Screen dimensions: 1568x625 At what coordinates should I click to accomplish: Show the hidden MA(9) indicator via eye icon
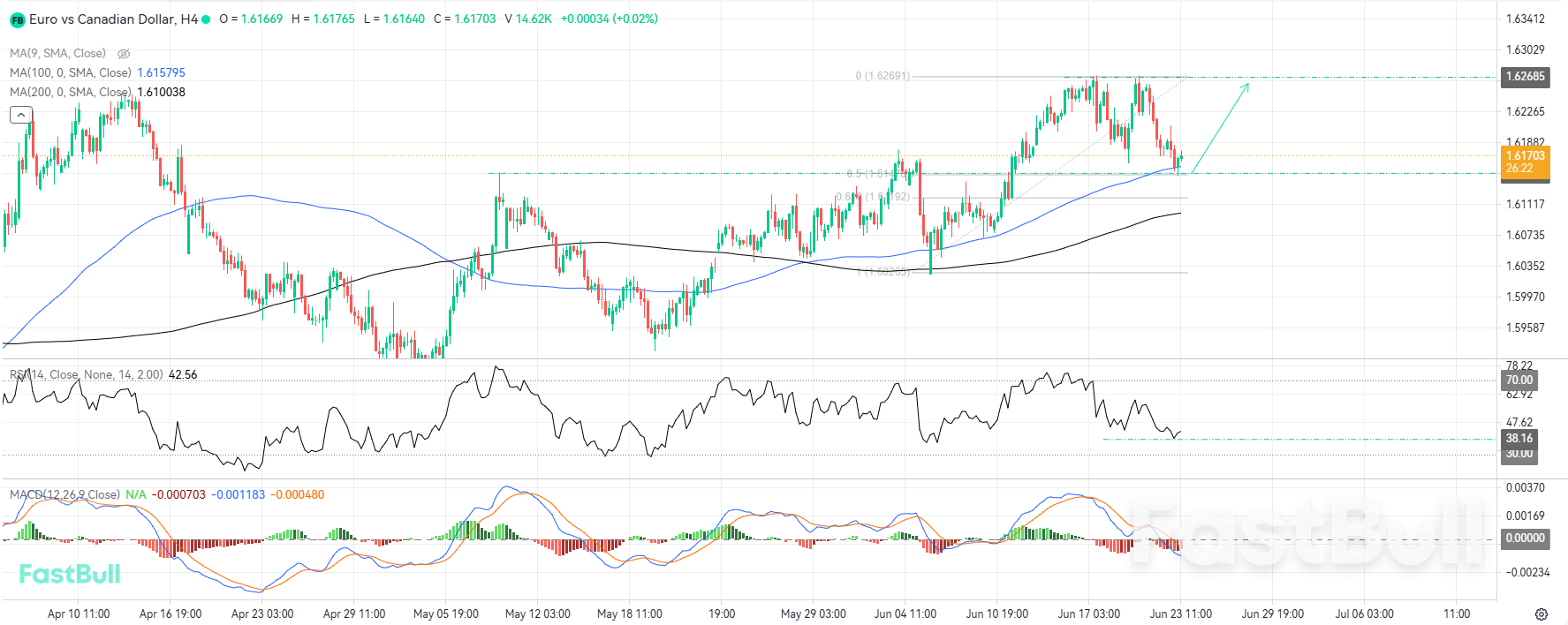124,54
